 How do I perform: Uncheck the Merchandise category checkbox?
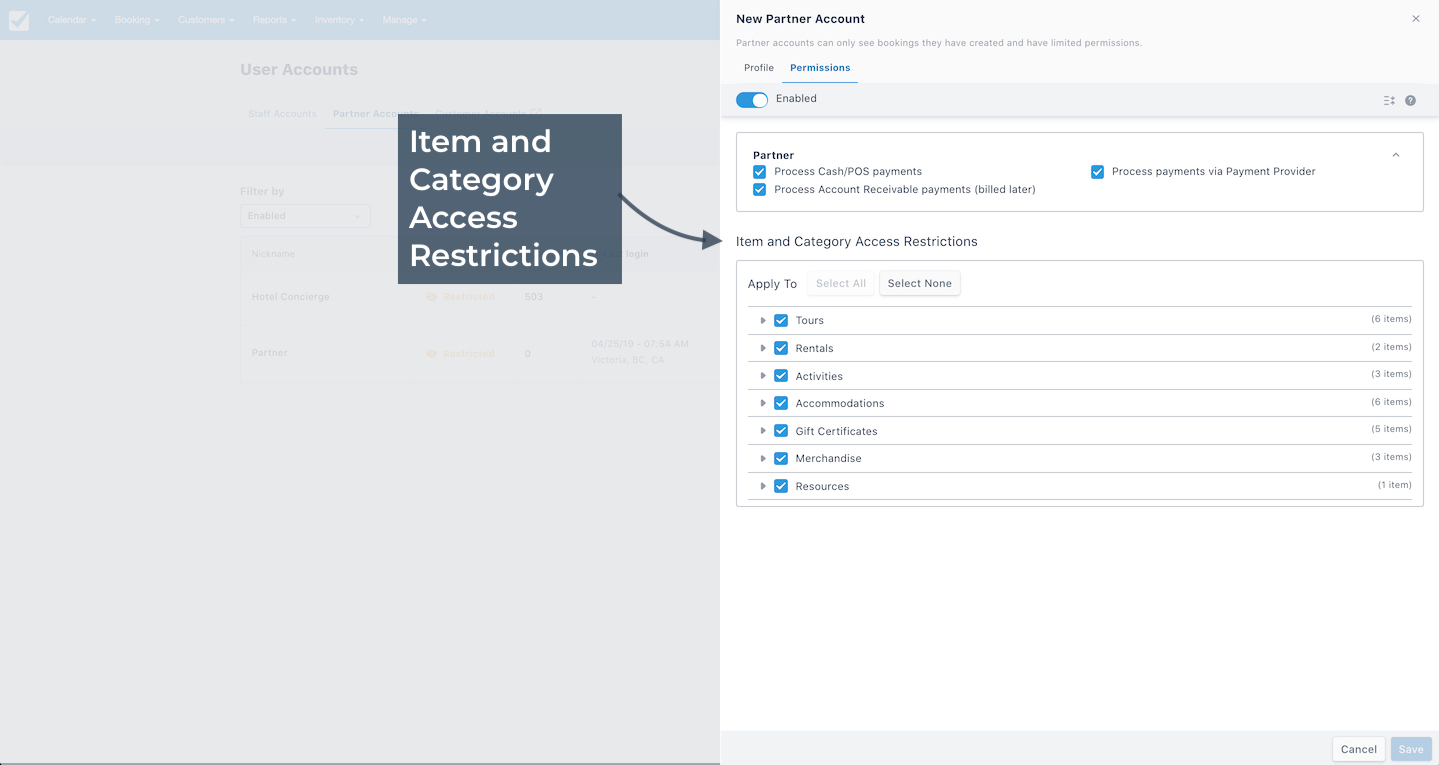(781, 458)
